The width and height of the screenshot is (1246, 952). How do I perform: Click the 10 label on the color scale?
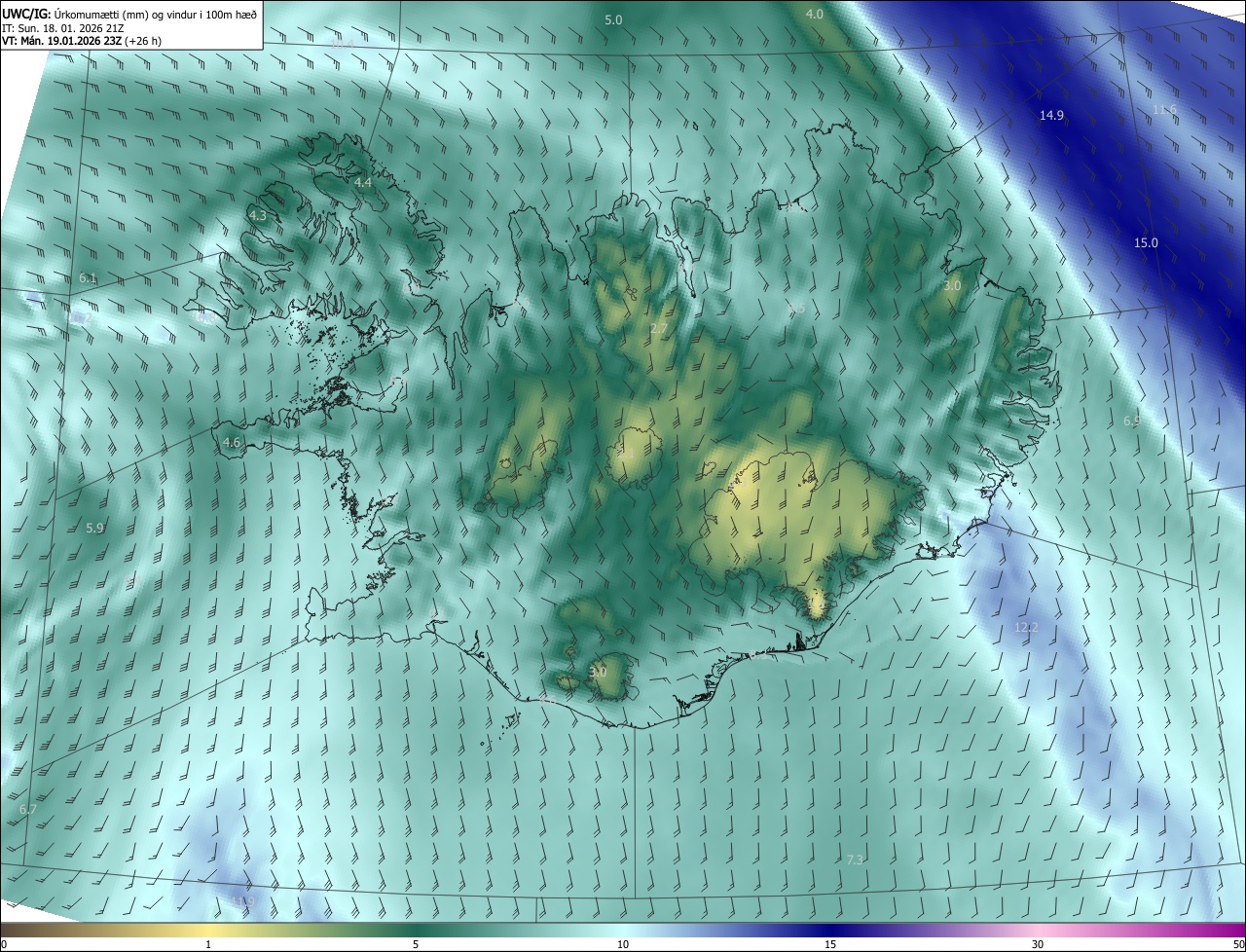coord(623,944)
